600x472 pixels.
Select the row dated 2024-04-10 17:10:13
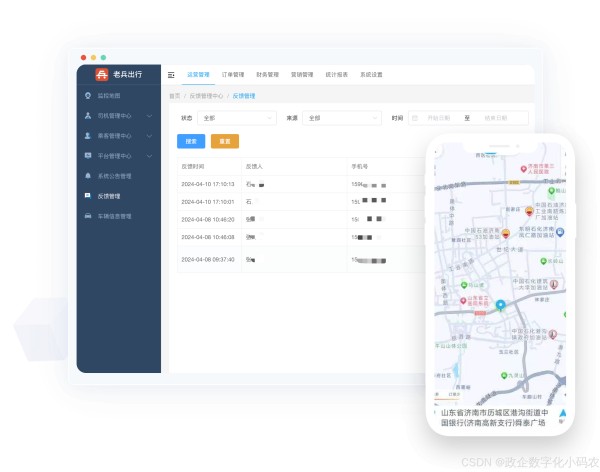(302, 185)
